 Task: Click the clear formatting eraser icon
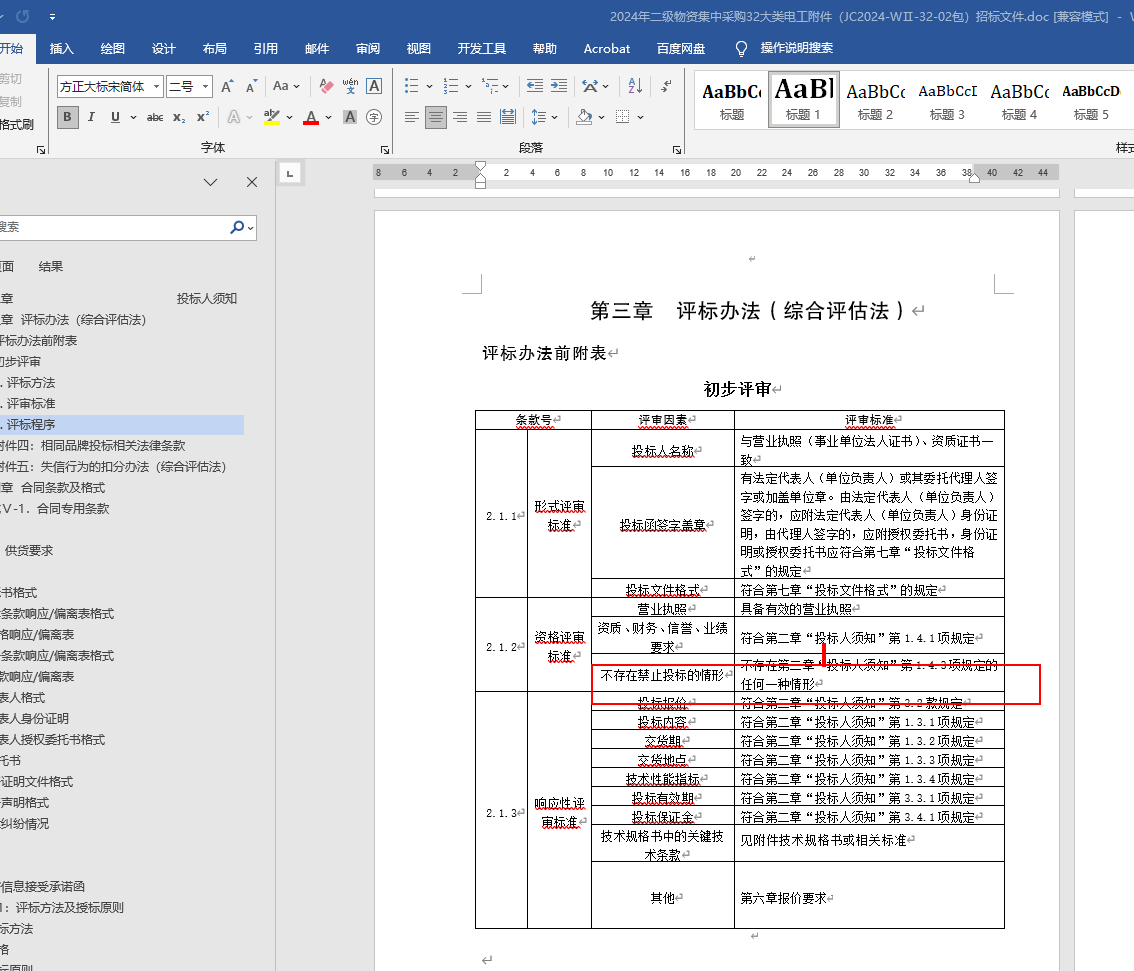(325, 87)
